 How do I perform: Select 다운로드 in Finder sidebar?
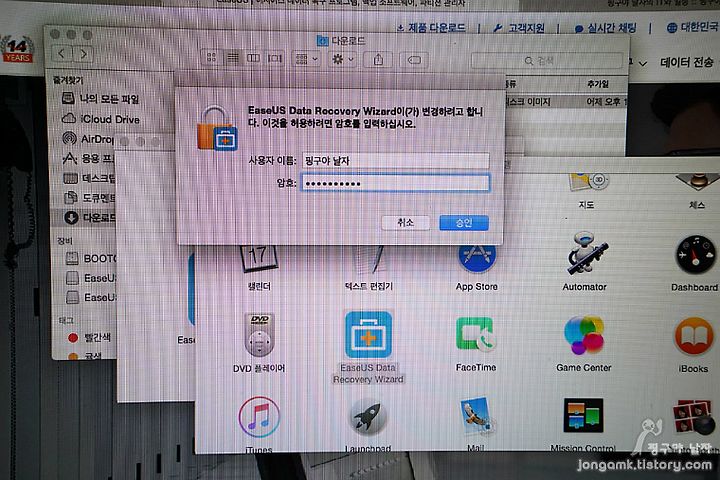(x=90, y=217)
